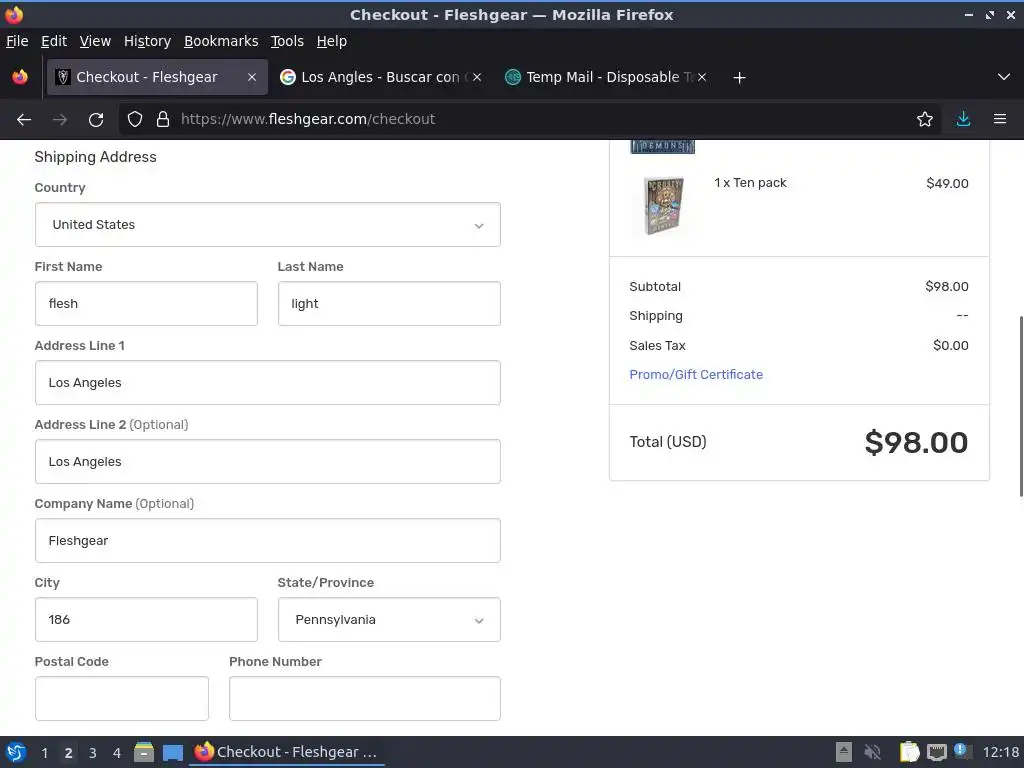Click the Company Name field
Screen dimensions: 1024x768
pos(268,541)
